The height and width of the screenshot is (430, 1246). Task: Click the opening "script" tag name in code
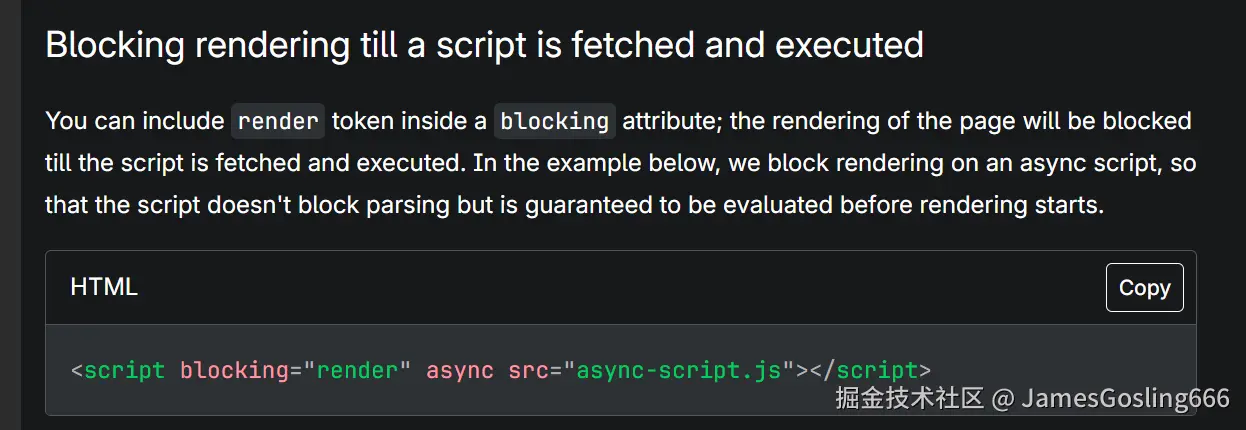pos(124,371)
